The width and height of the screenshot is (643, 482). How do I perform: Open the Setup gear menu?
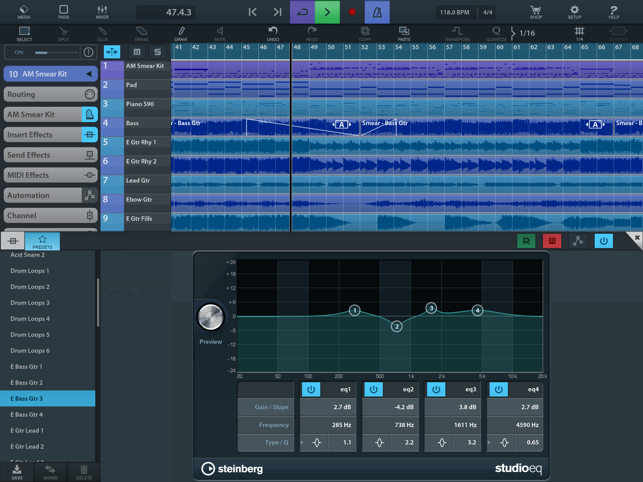pyautogui.click(x=574, y=12)
